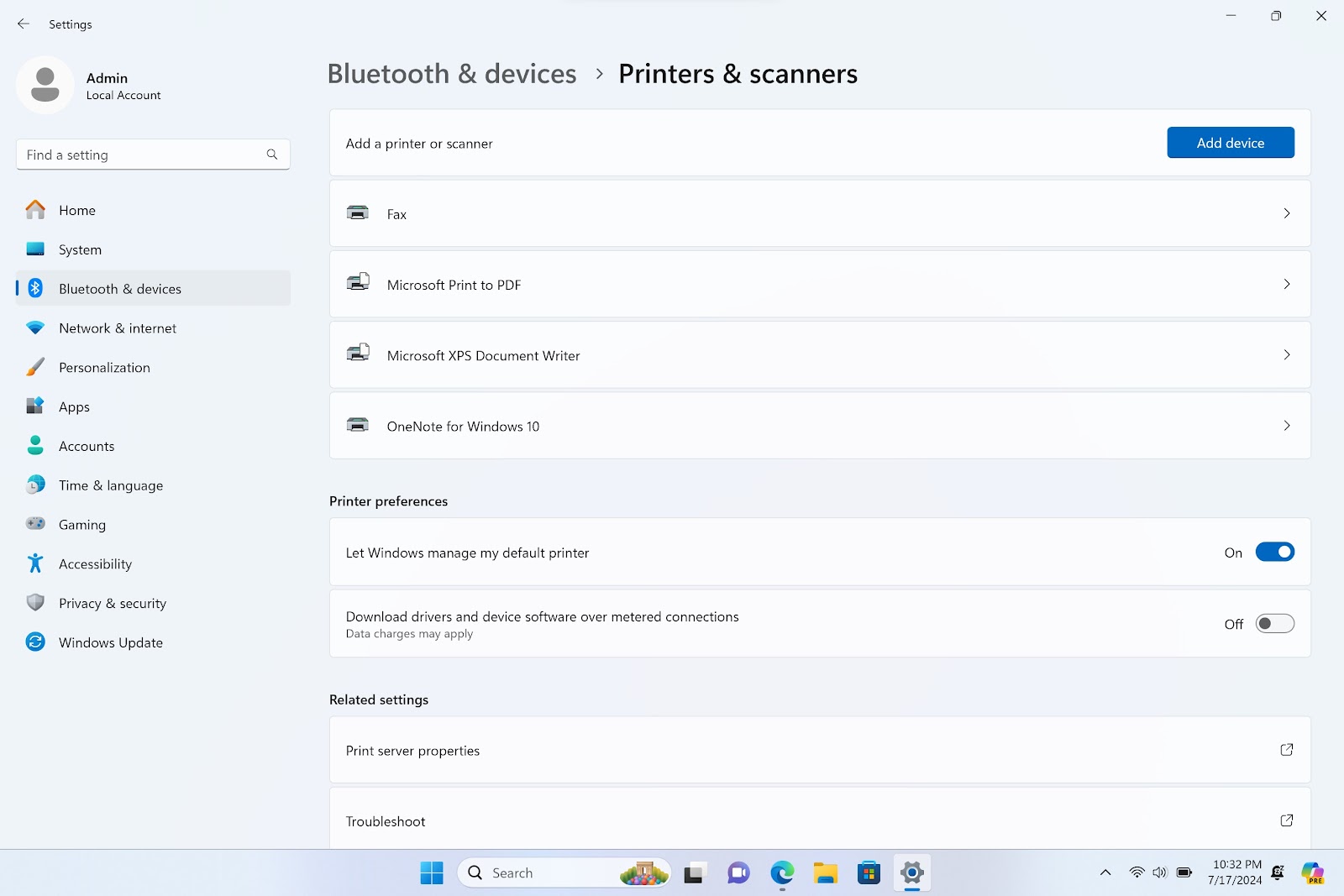Expand Microsoft XPS Document Writer chevron
This screenshot has height=896, width=1344.
click(x=1286, y=354)
